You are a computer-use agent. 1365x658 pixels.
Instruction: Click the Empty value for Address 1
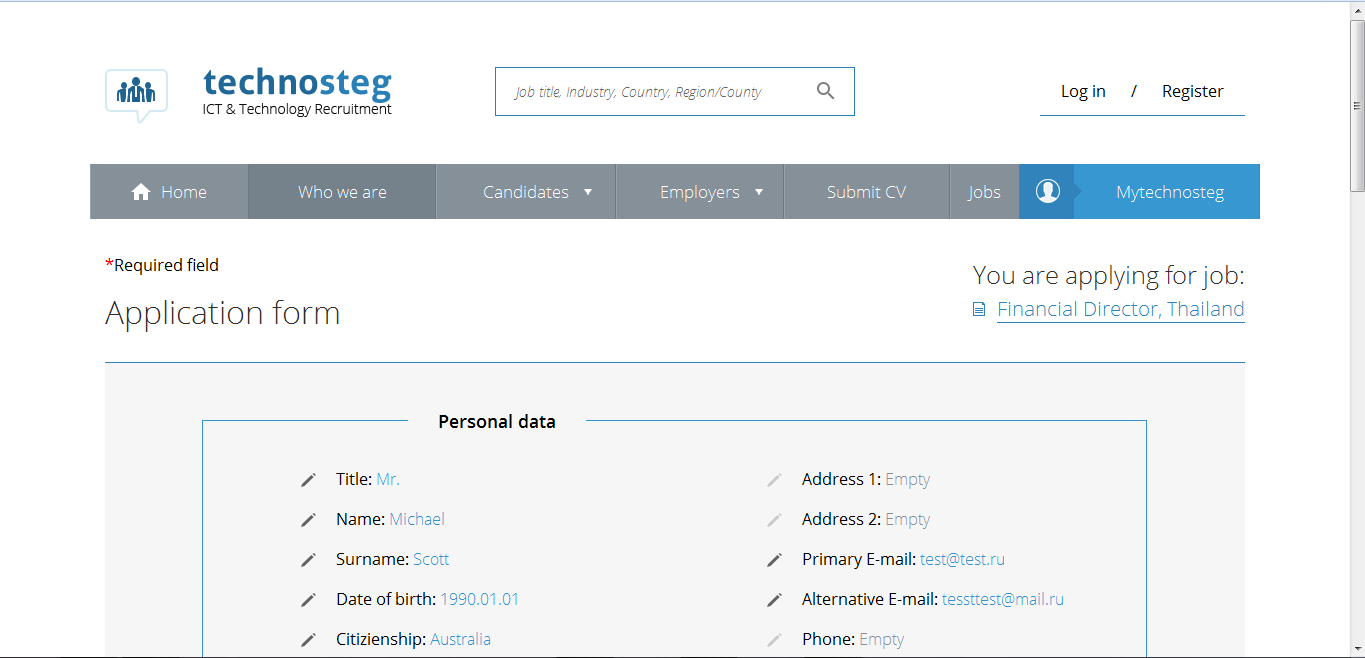tap(908, 480)
